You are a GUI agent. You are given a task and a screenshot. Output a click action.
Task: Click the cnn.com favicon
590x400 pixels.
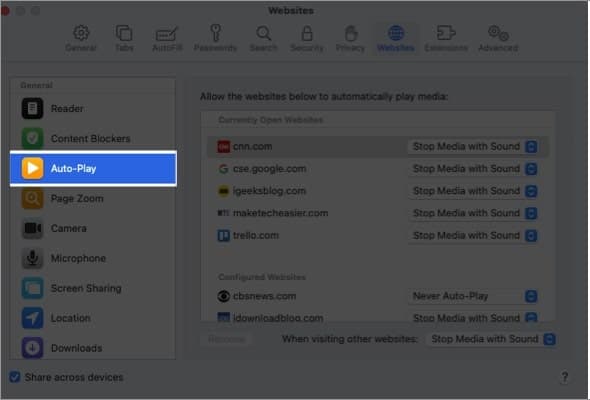pos(224,146)
